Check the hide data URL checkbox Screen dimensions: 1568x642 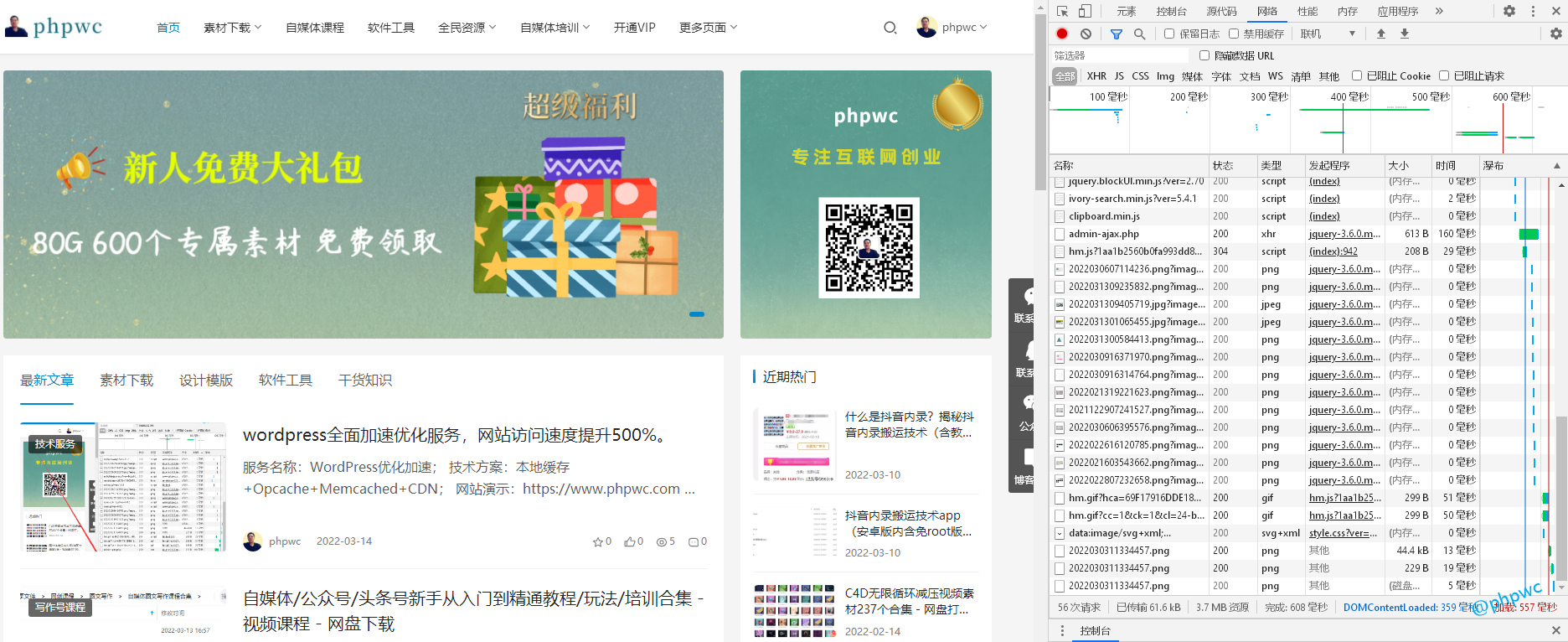(1204, 55)
